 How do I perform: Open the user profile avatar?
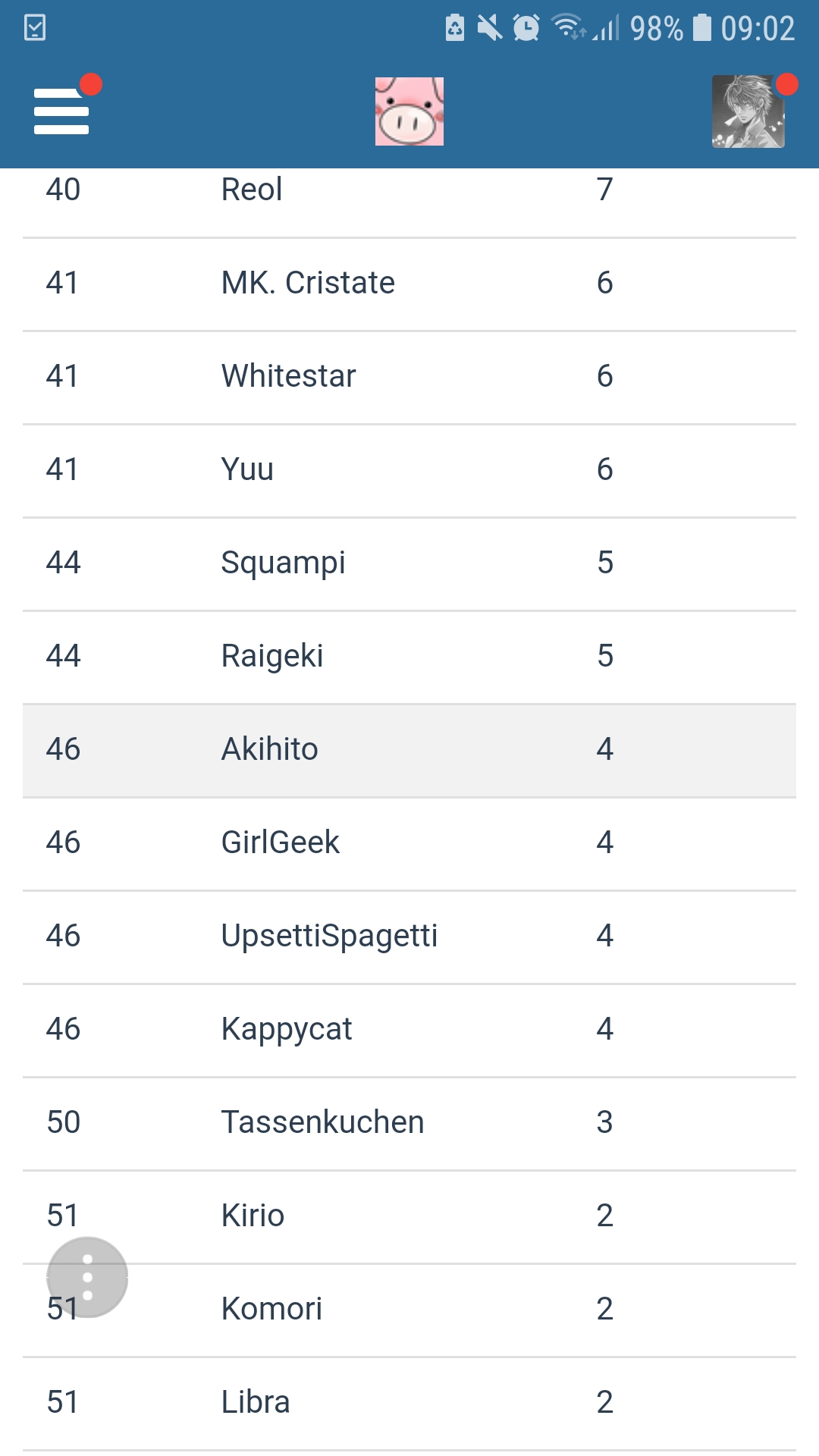[748, 111]
